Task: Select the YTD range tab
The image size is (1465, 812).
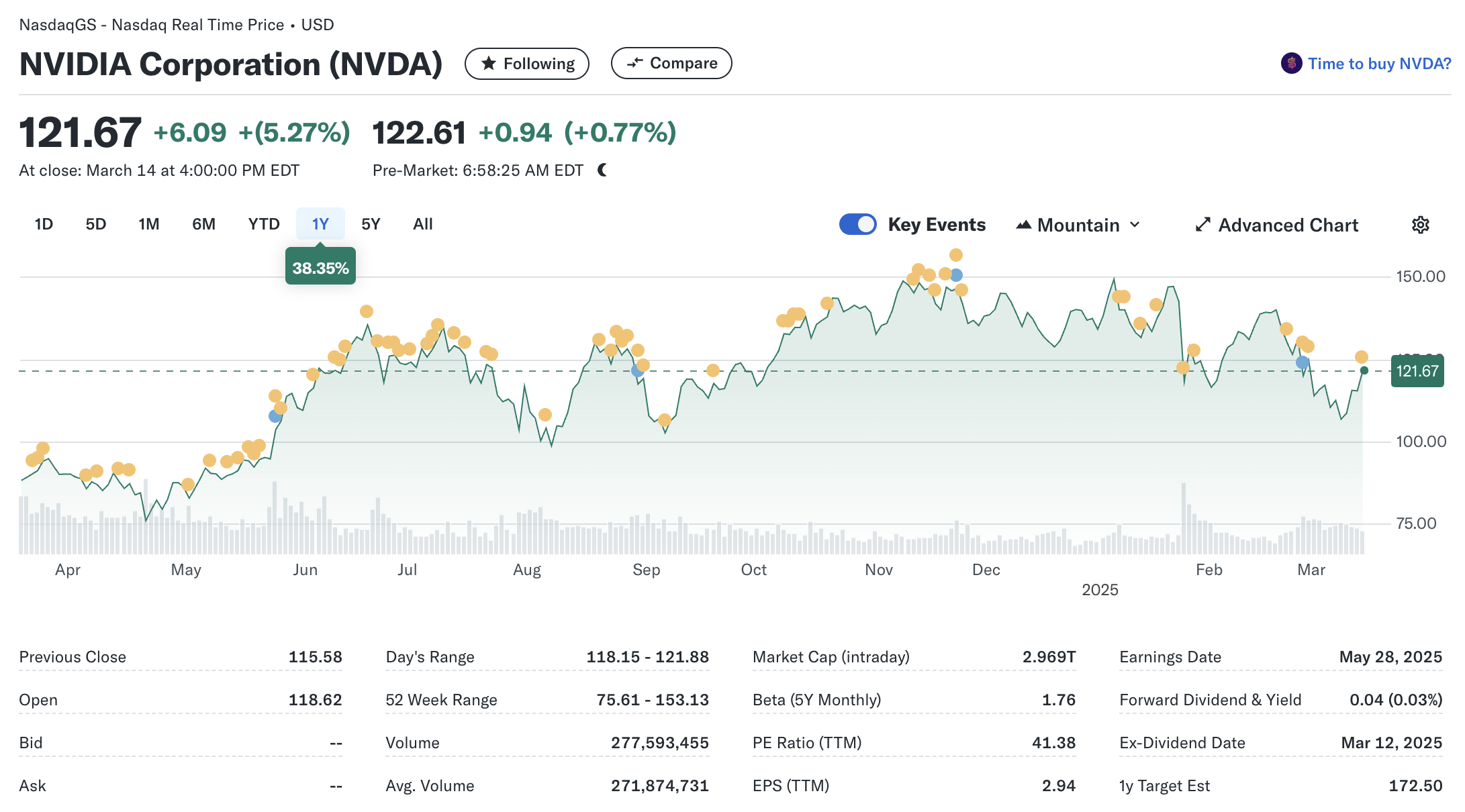Action: click(x=263, y=224)
